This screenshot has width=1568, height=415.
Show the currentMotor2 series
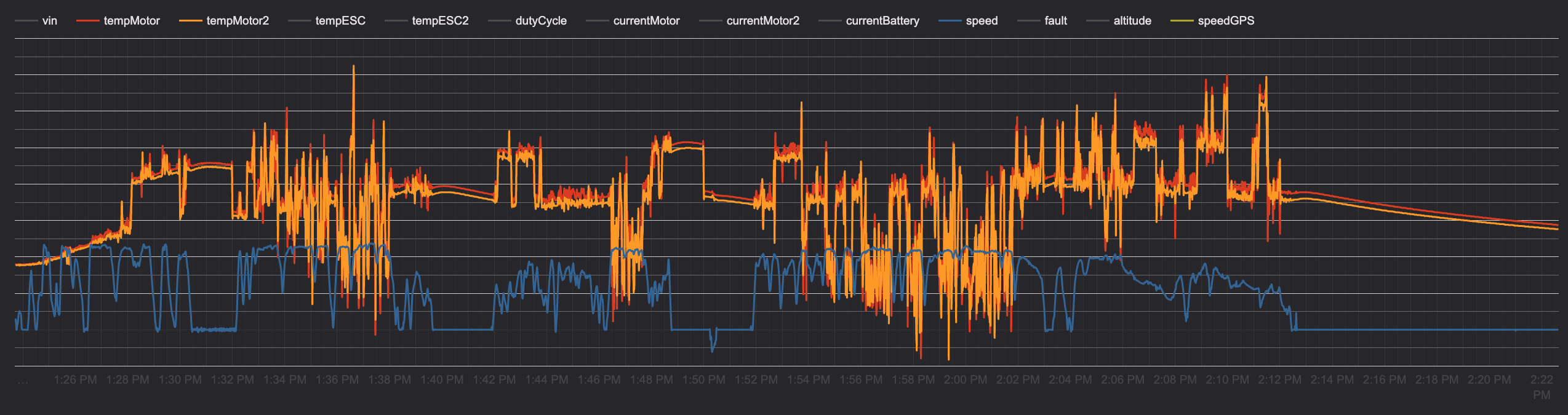click(762, 21)
